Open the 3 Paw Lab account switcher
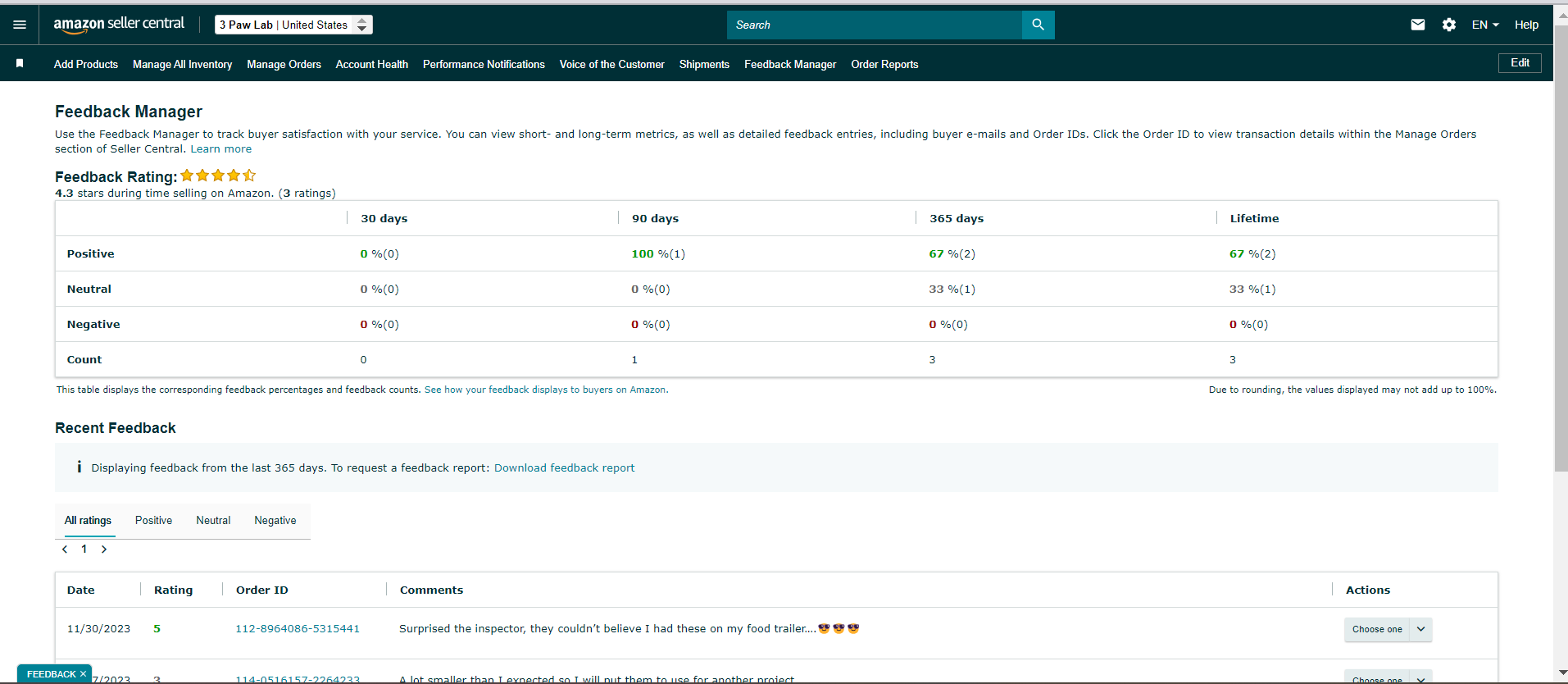This screenshot has width=1568, height=684. coord(293,25)
